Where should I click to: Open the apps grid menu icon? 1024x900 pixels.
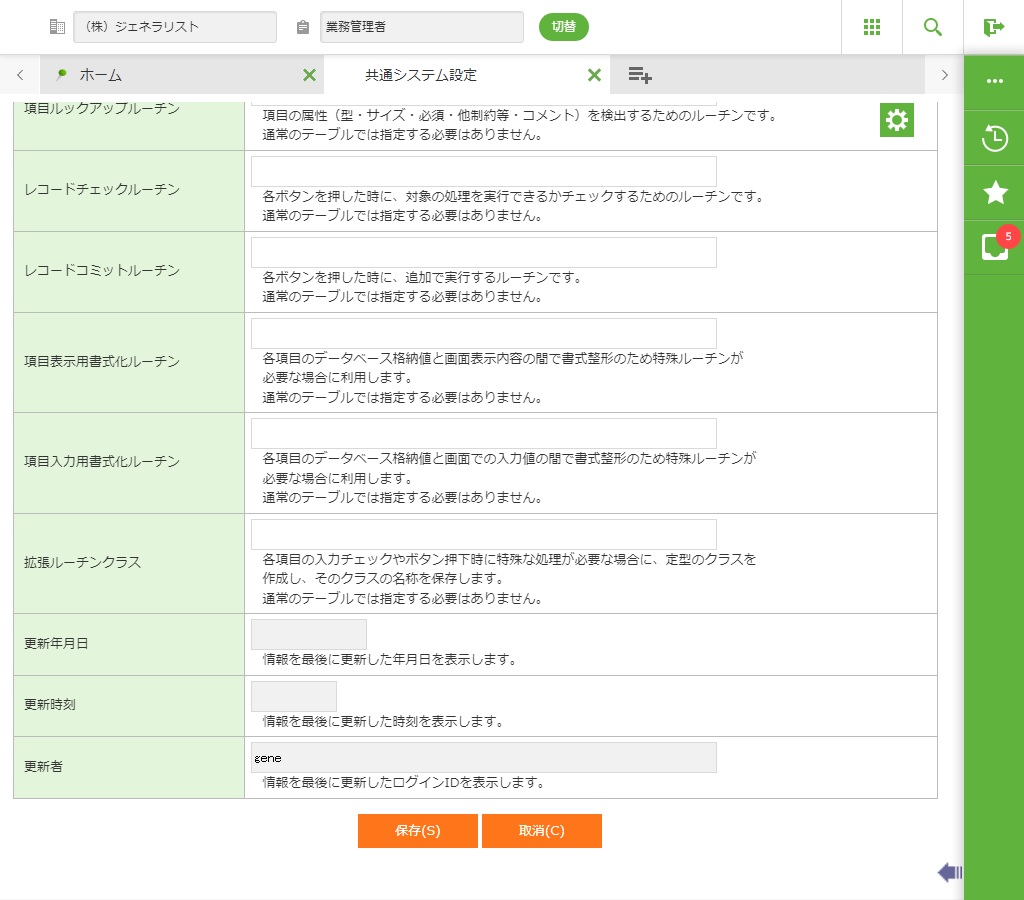coord(871,27)
